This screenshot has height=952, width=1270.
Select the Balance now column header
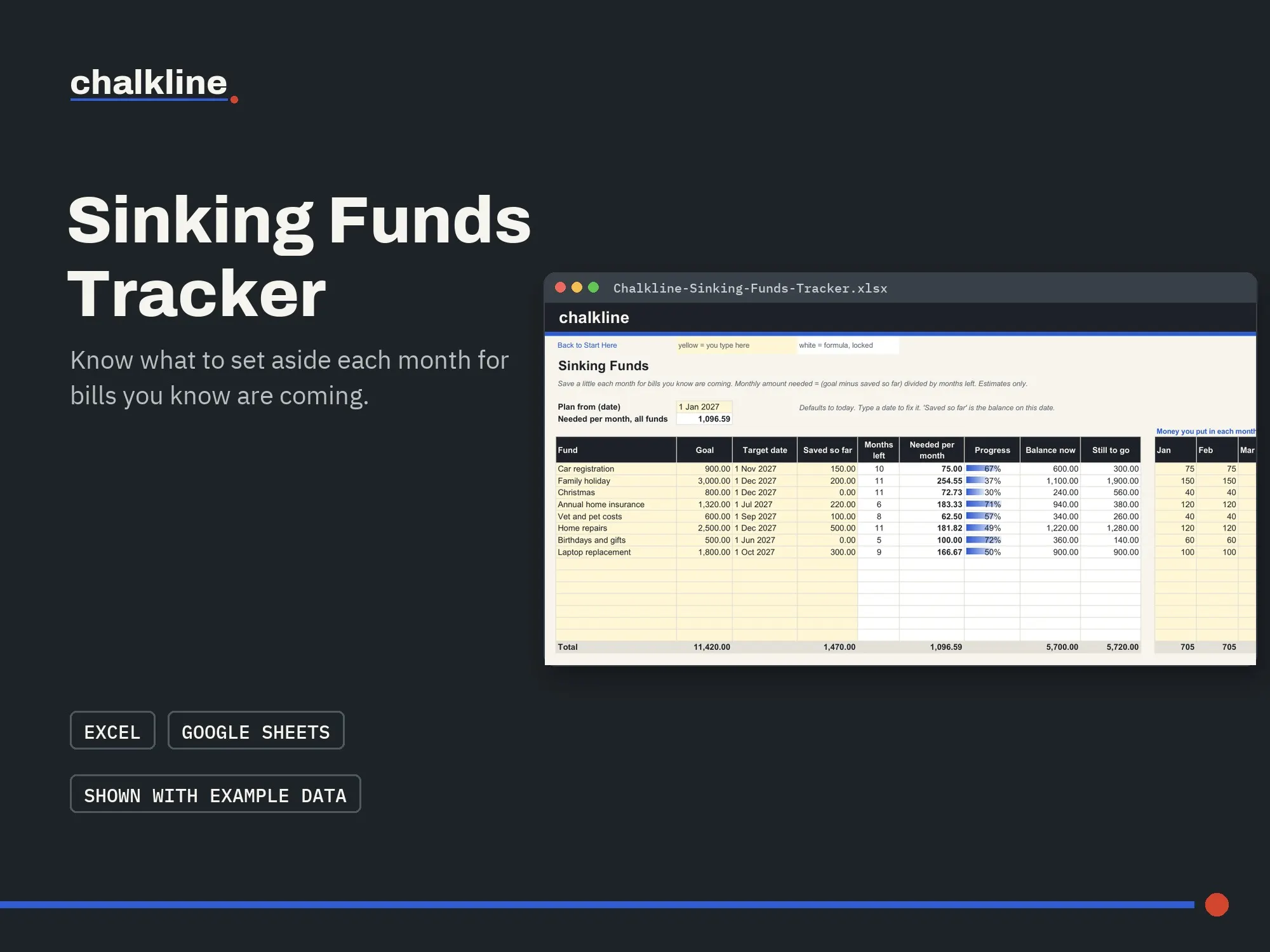pos(1050,450)
